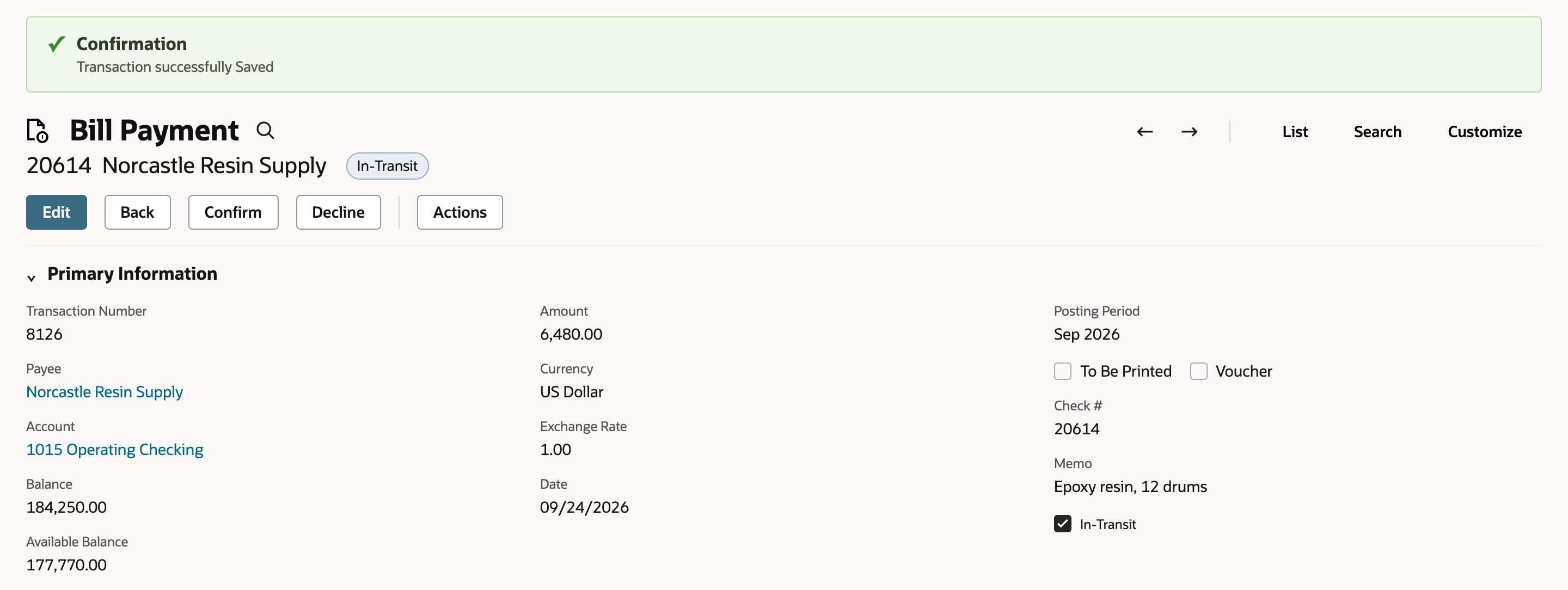The width and height of the screenshot is (1568, 590).
Task: Tick the Voucher checkbox
Action: coord(1198,371)
